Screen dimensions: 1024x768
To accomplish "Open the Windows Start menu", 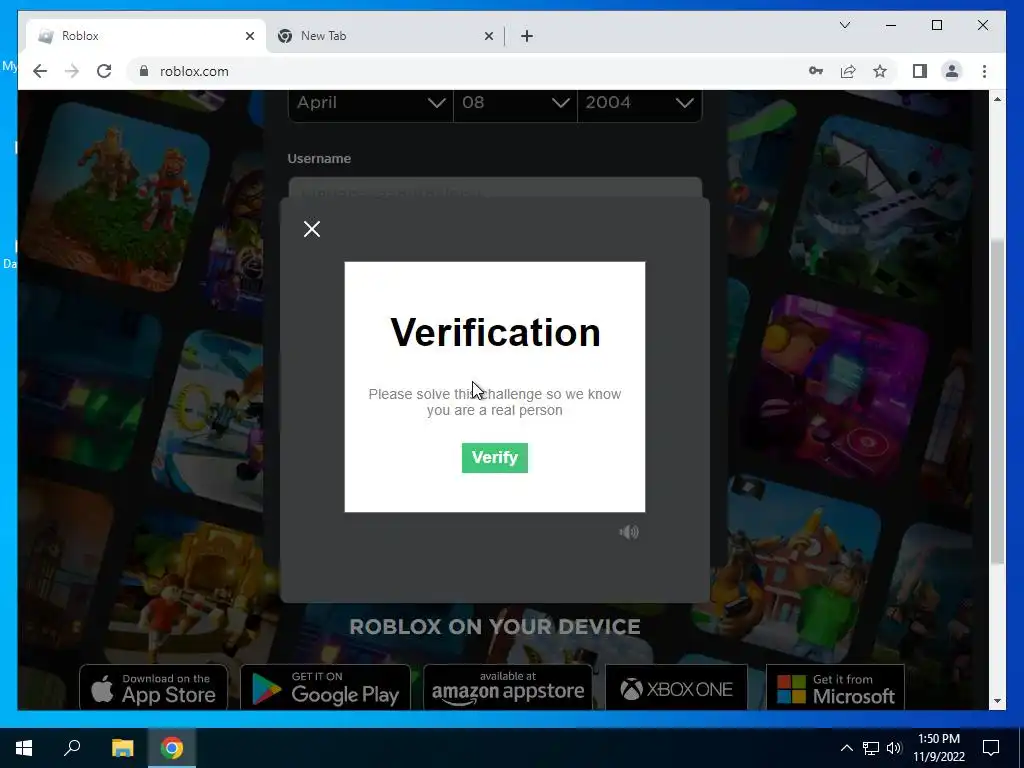I will 24,748.
